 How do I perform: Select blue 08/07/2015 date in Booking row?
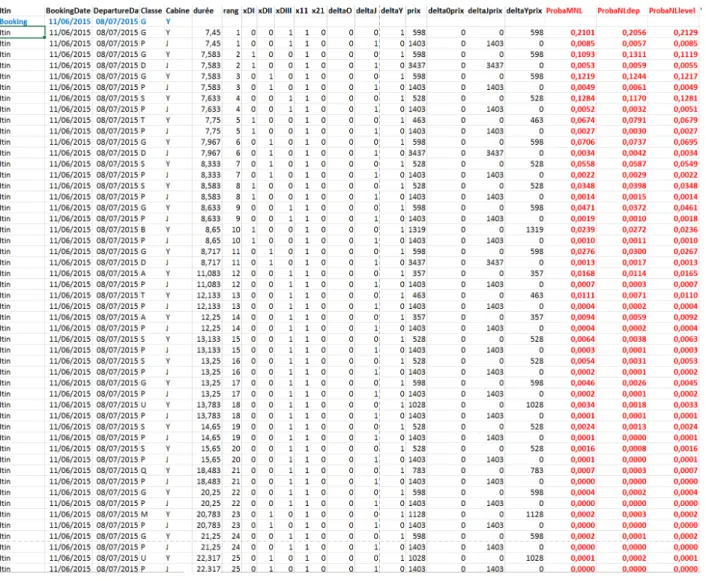pos(117,21)
